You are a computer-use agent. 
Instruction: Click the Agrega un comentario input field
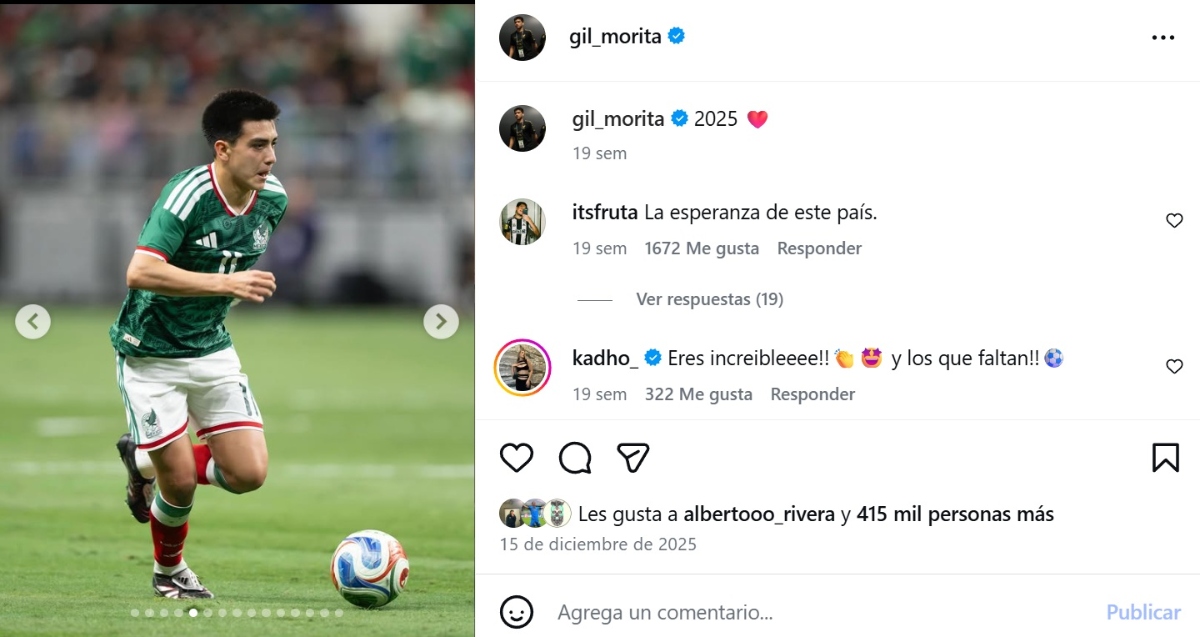click(x=700, y=611)
